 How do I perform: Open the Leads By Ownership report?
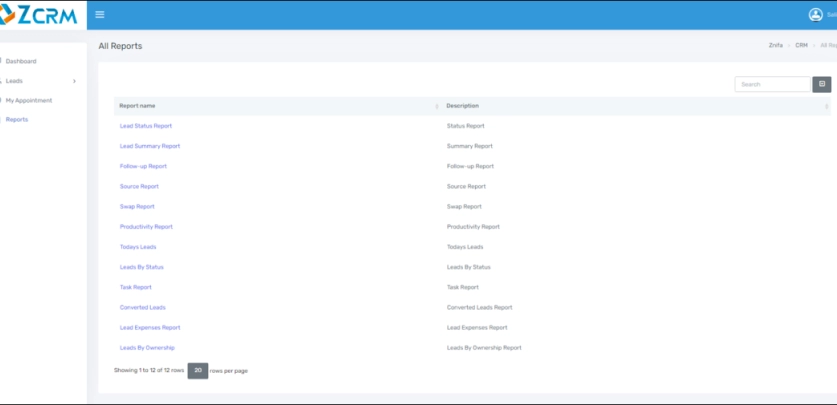(x=147, y=347)
